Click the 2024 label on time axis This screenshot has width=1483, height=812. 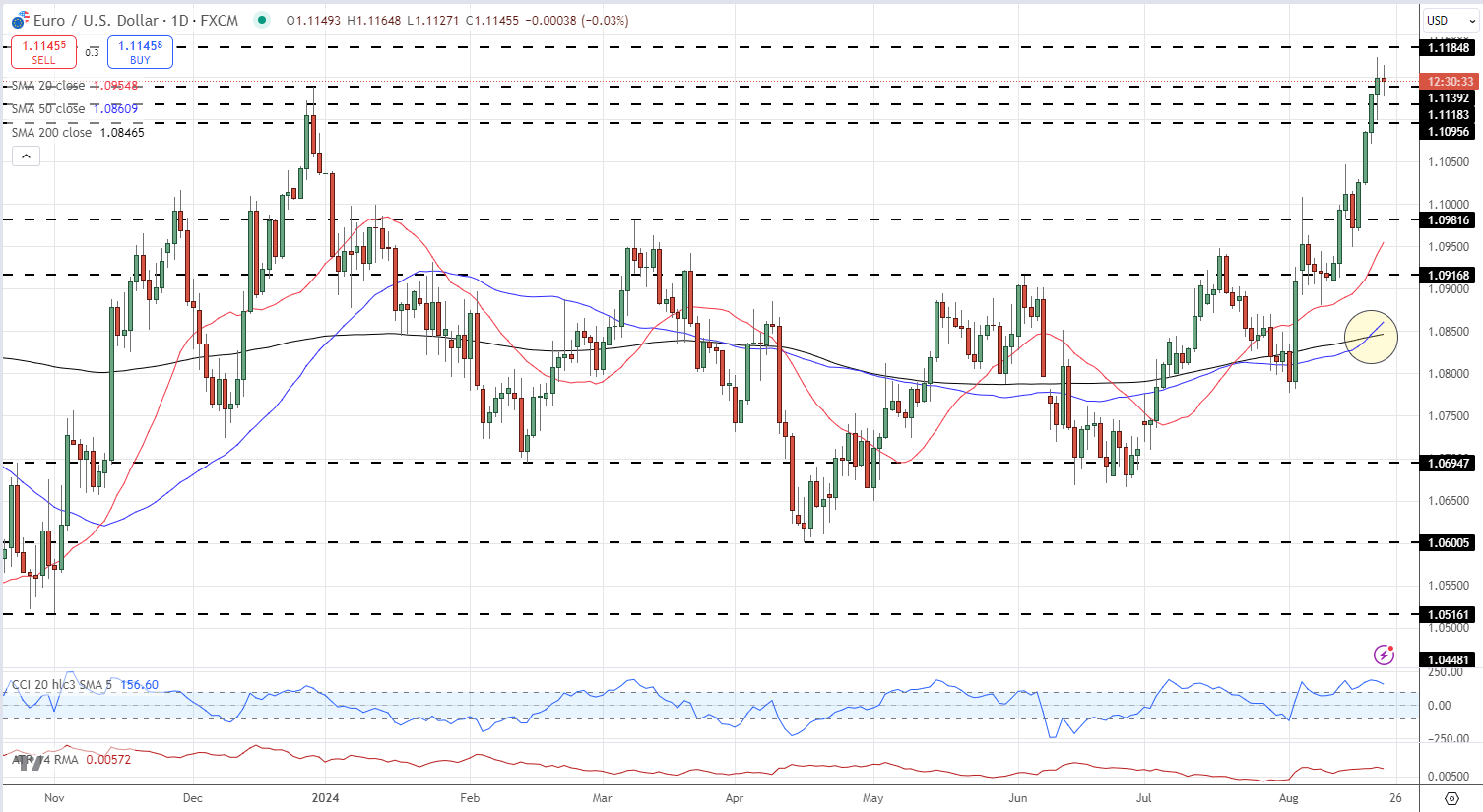(325, 797)
